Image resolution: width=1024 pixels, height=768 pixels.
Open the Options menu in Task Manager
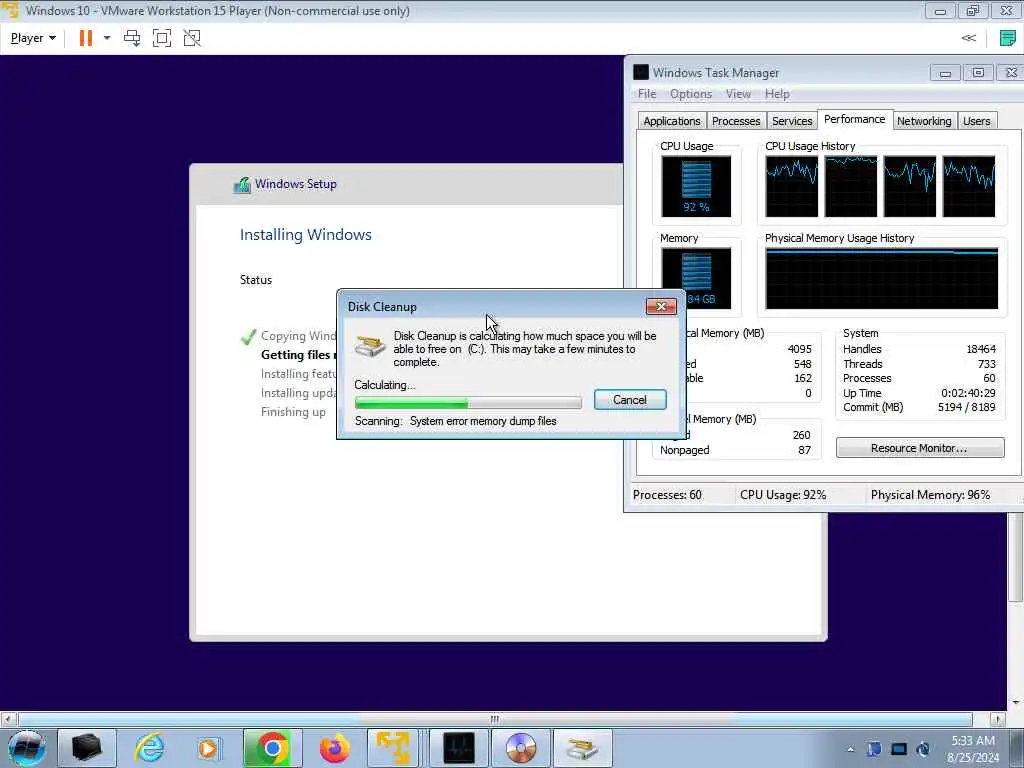click(x=690, y=93)
